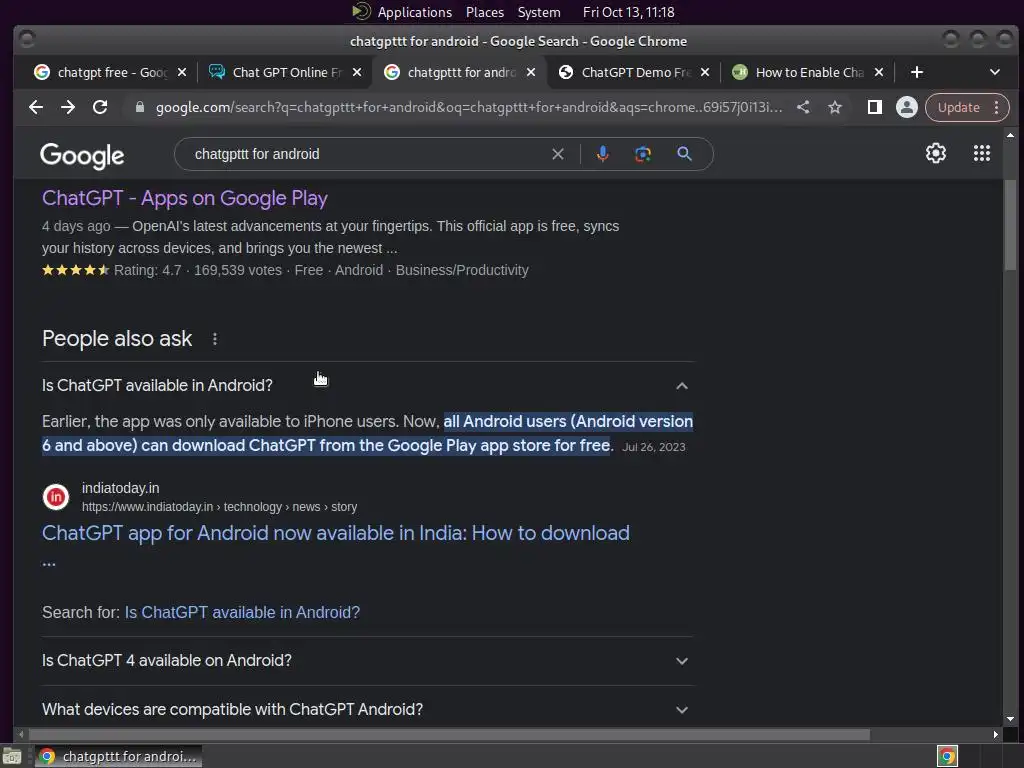Click the scroll-right arrow of horizontal scrollbar
1024x768 pixels.
click(995, 735)
